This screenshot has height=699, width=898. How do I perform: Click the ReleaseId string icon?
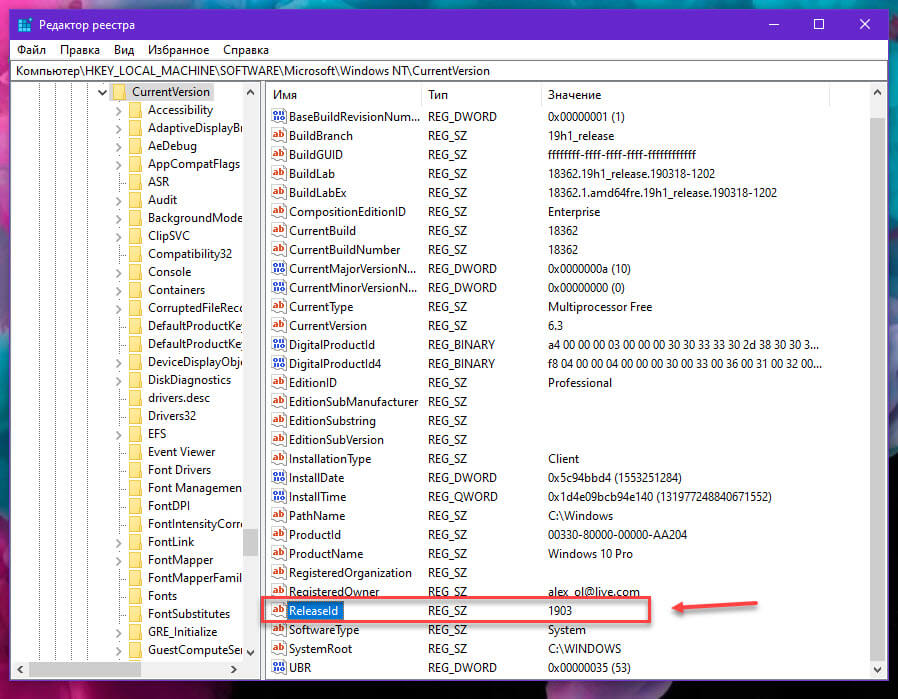point(278,610)
